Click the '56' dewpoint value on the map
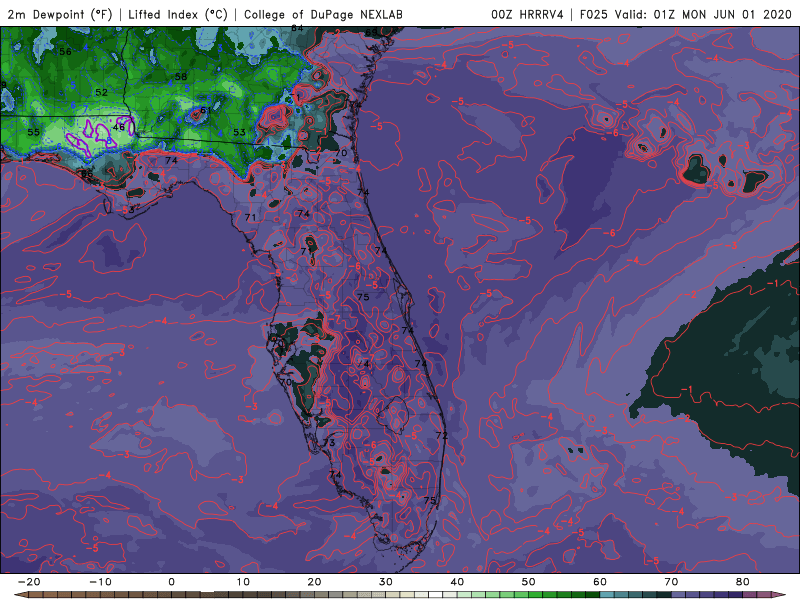This screenshot has height=600, width=800. (65, 52)
